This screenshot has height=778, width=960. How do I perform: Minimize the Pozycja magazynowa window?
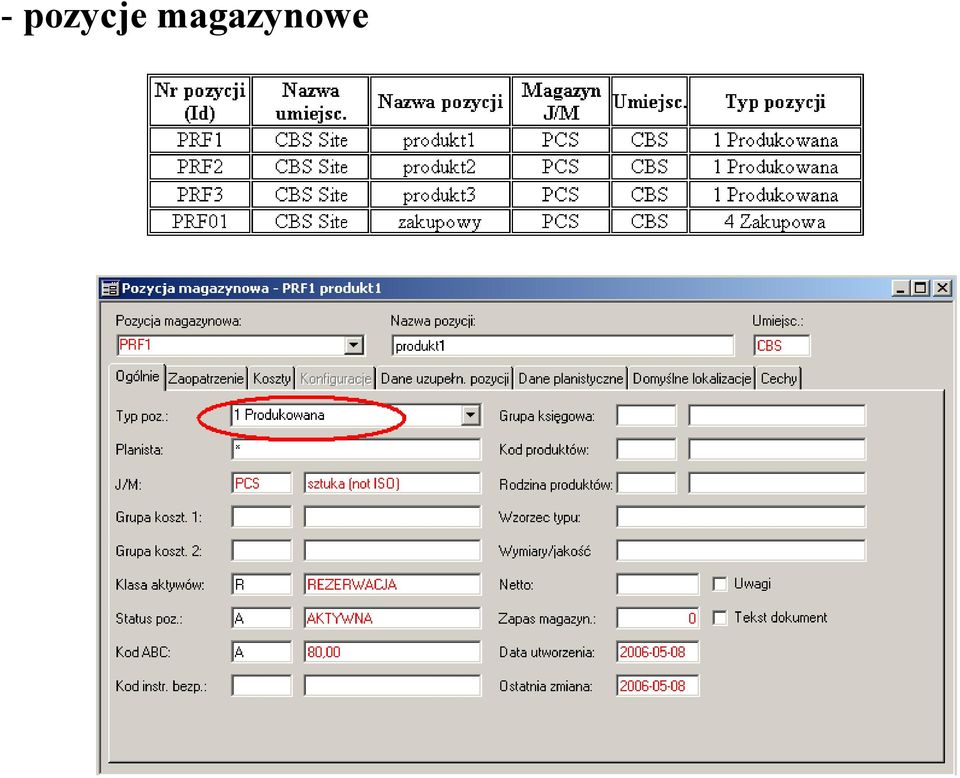click(899, 288)
